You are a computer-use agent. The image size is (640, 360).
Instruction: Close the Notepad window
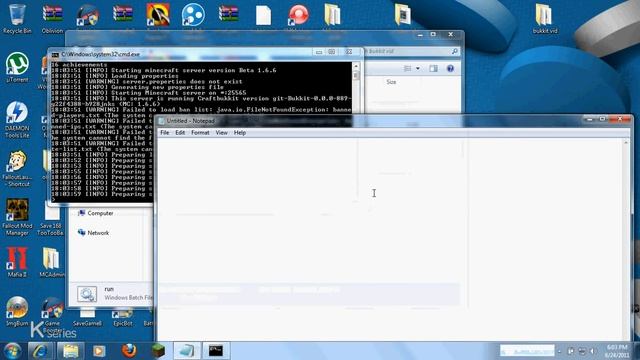[620, 119]
